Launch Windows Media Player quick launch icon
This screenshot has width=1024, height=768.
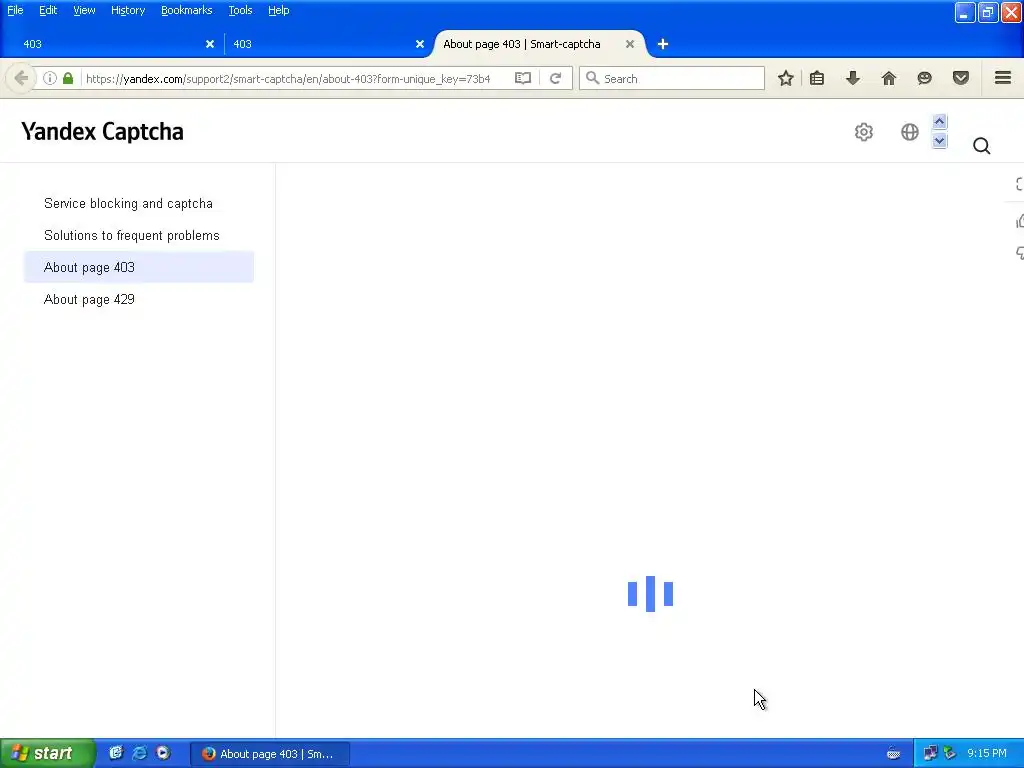coord(163,753)
